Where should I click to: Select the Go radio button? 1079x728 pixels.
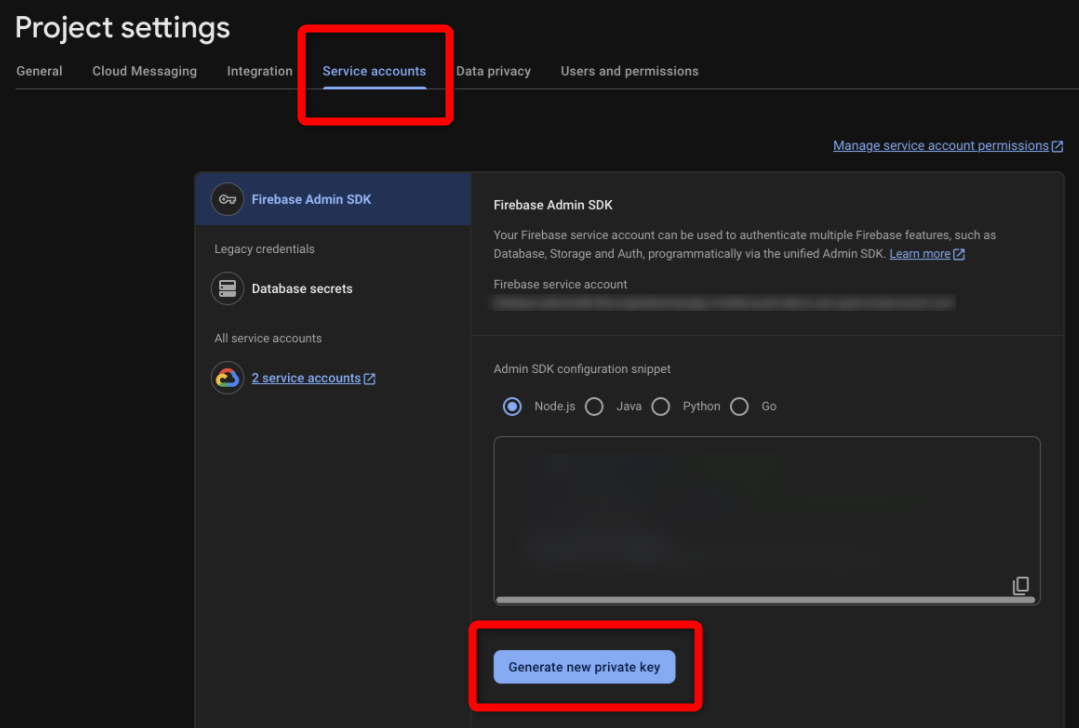(739, 407)
